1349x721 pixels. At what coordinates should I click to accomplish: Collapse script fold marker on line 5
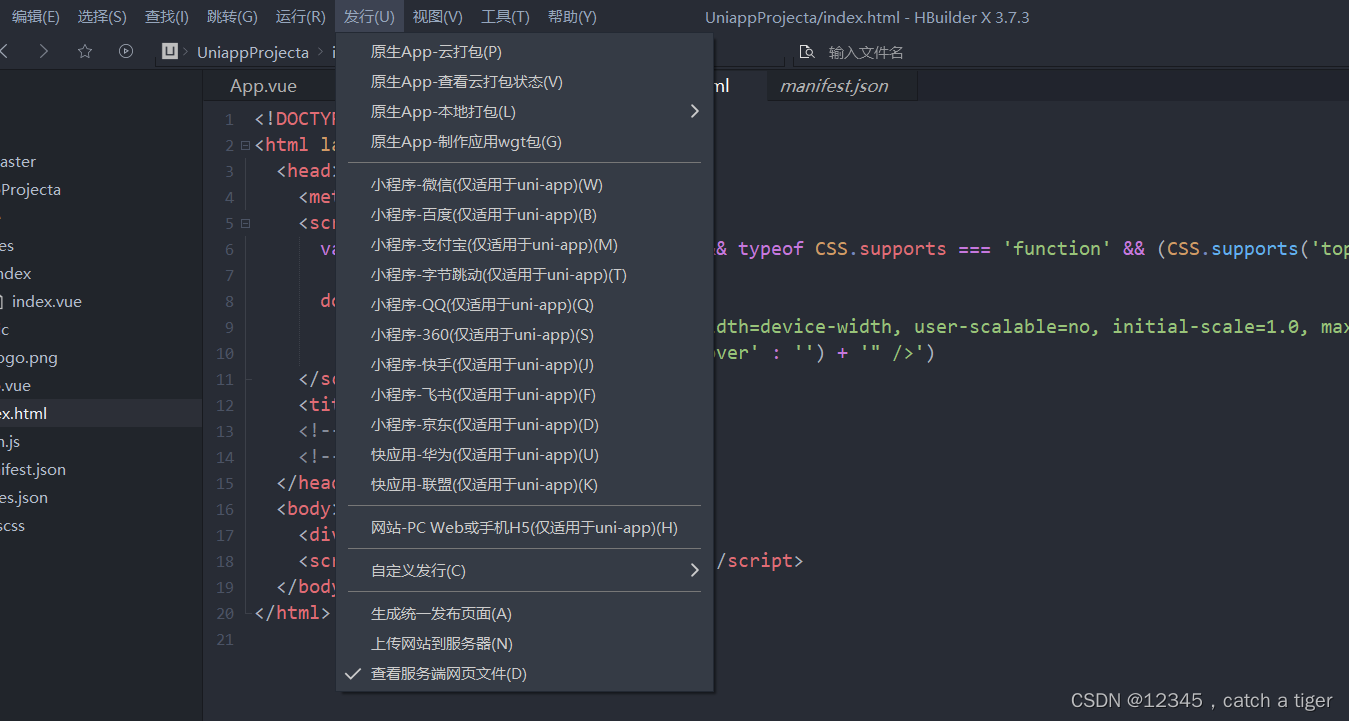pos(245,223)
